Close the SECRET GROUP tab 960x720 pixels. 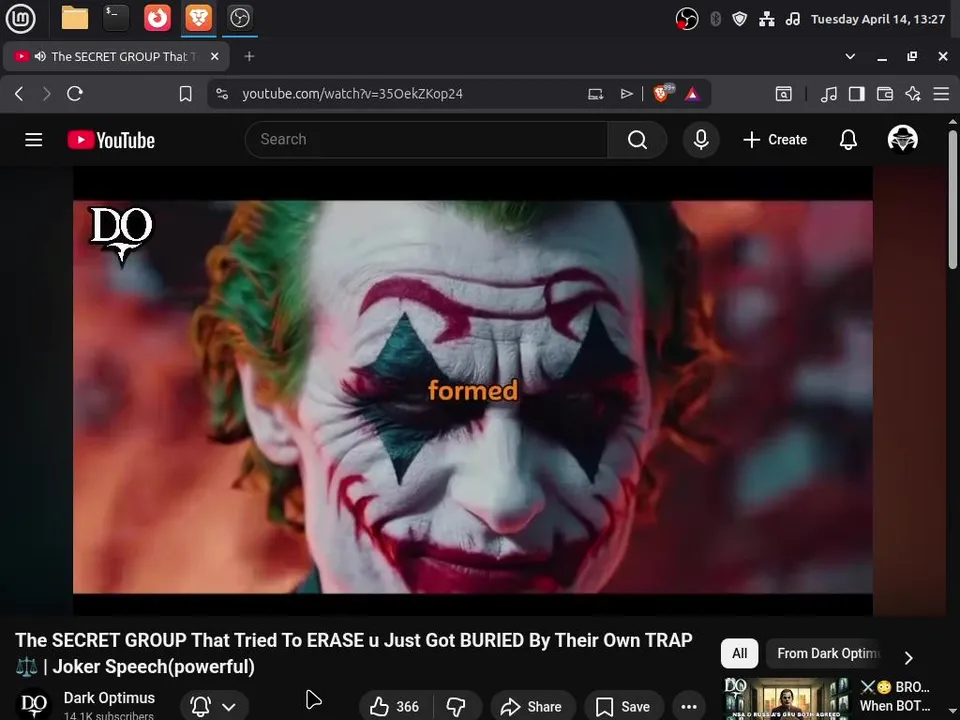pos(214,56)
